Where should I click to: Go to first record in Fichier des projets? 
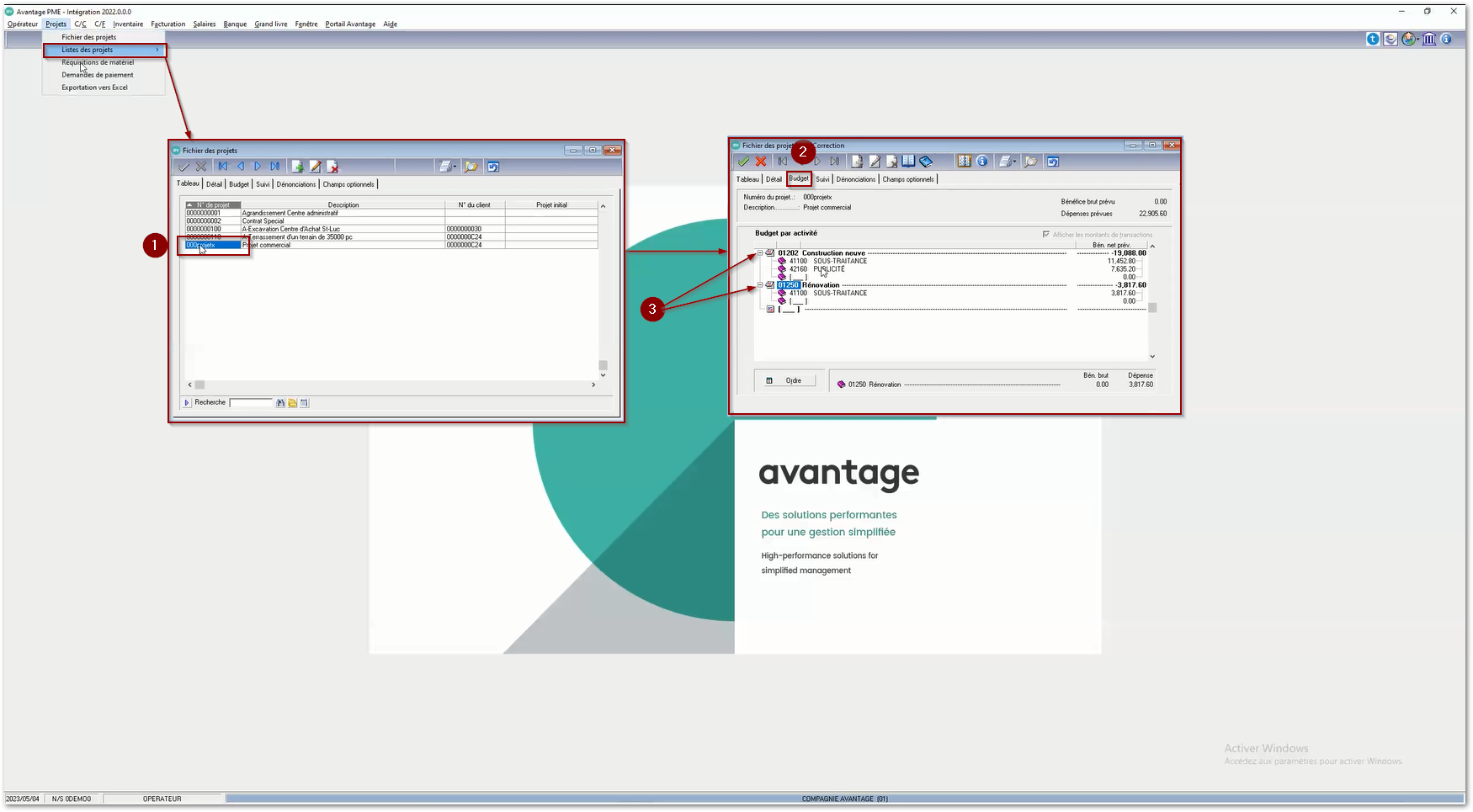(223, 167)
